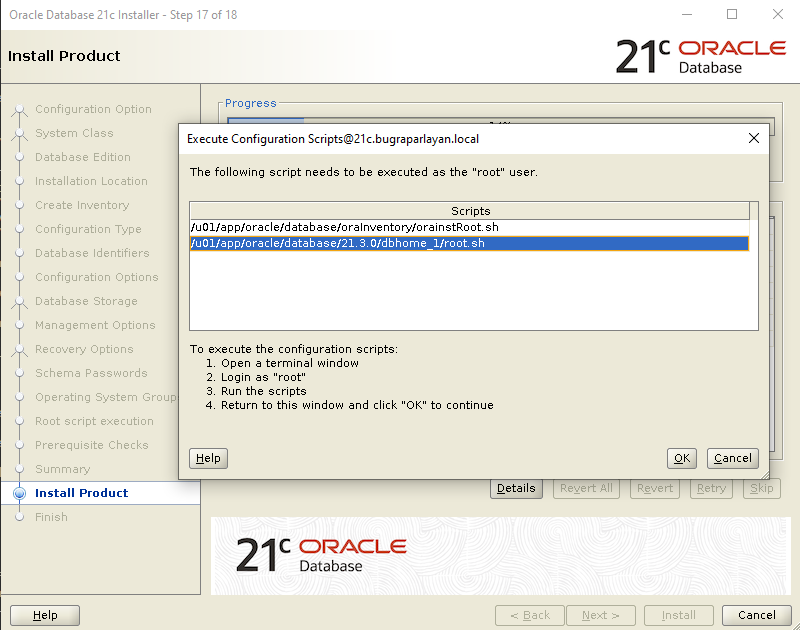Click the Database Storage step node icon
This screenshot has width=800, height=630.
pos(19,301)
